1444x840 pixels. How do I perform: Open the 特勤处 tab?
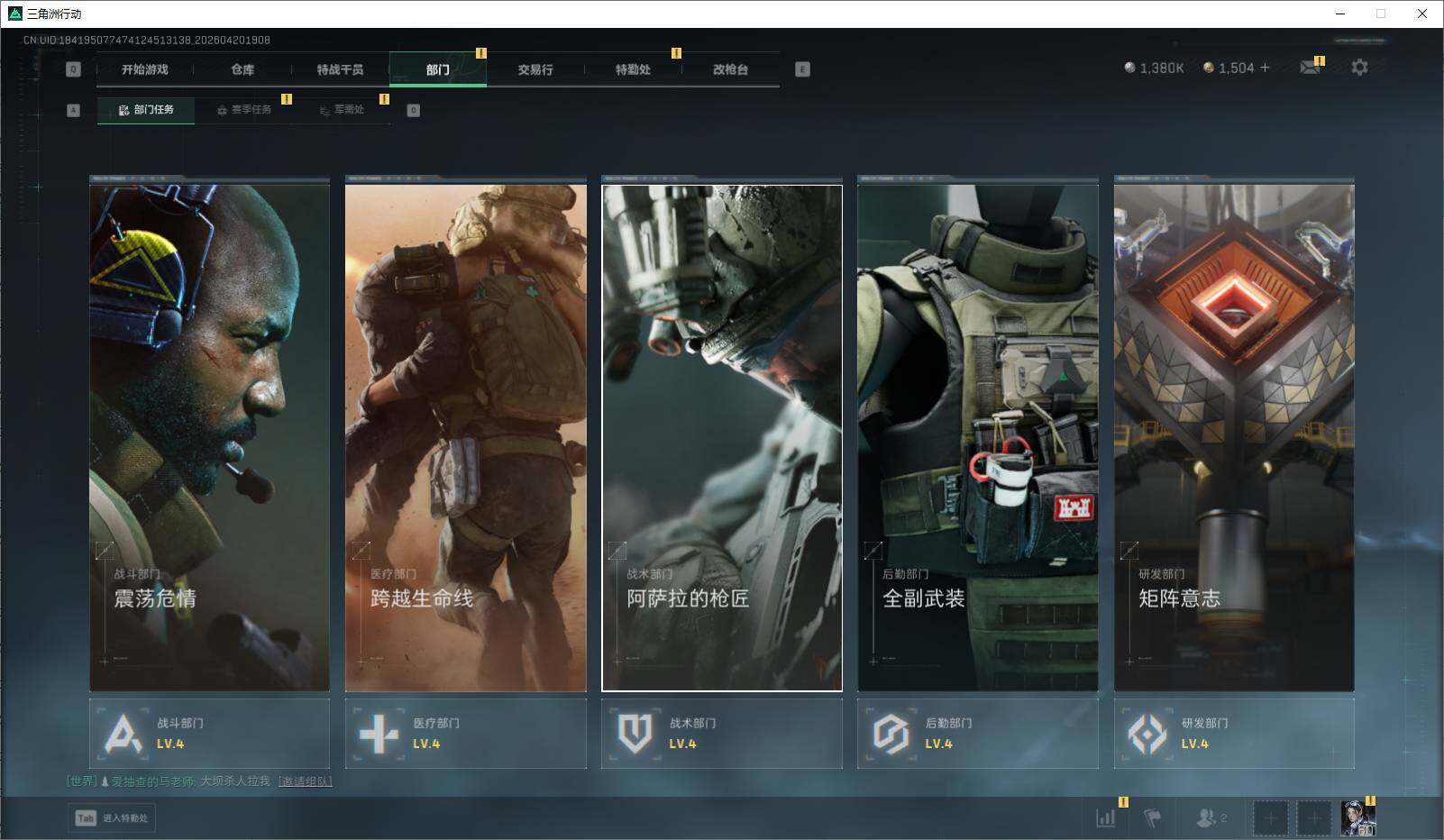[633, 69]
